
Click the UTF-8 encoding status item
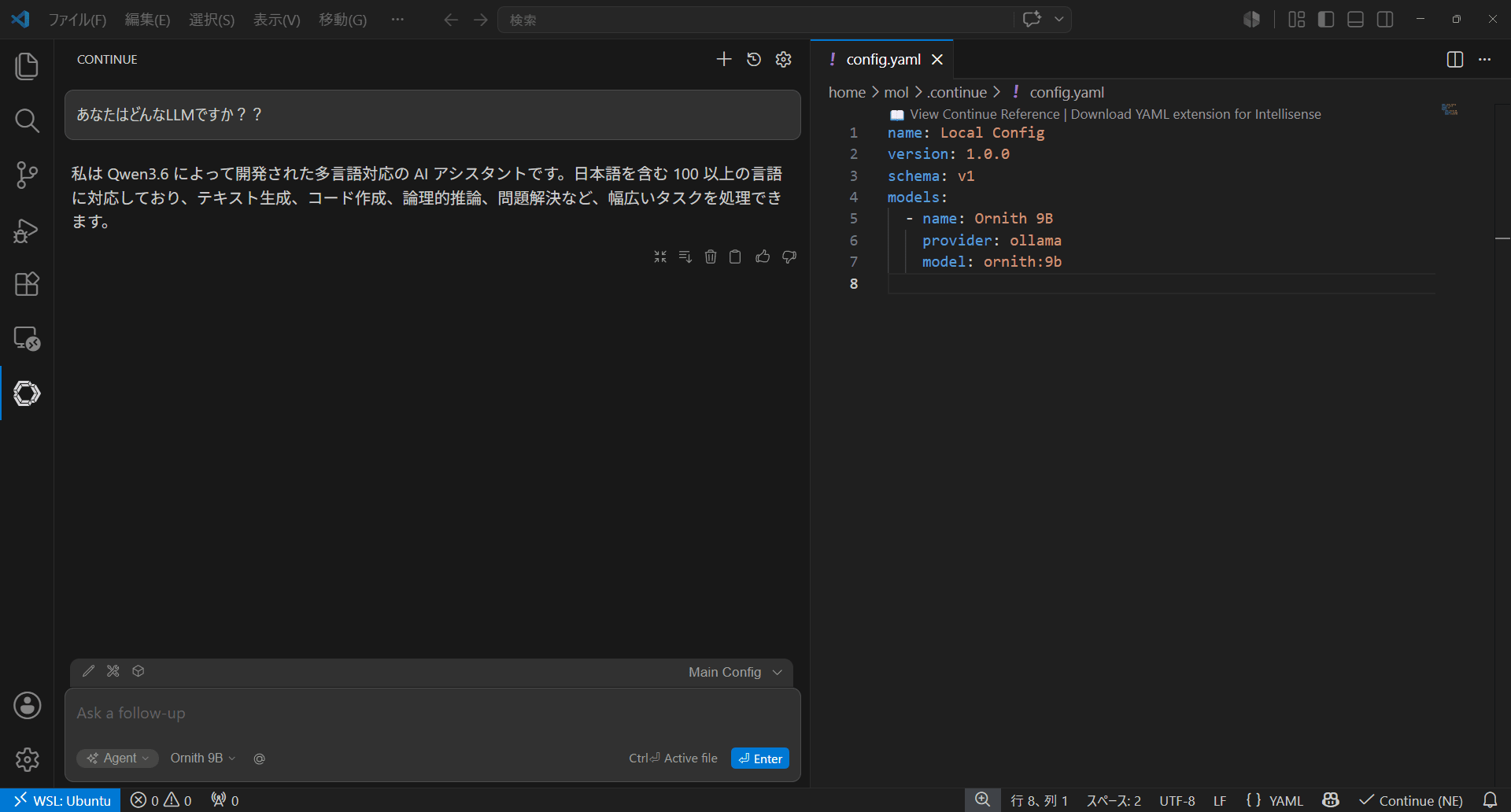click(1177, 800)
